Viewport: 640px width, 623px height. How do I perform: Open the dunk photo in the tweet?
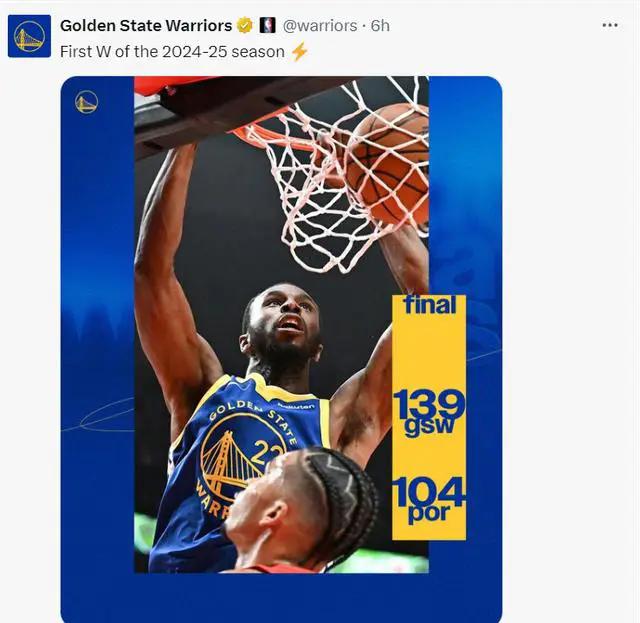[281, 324]
